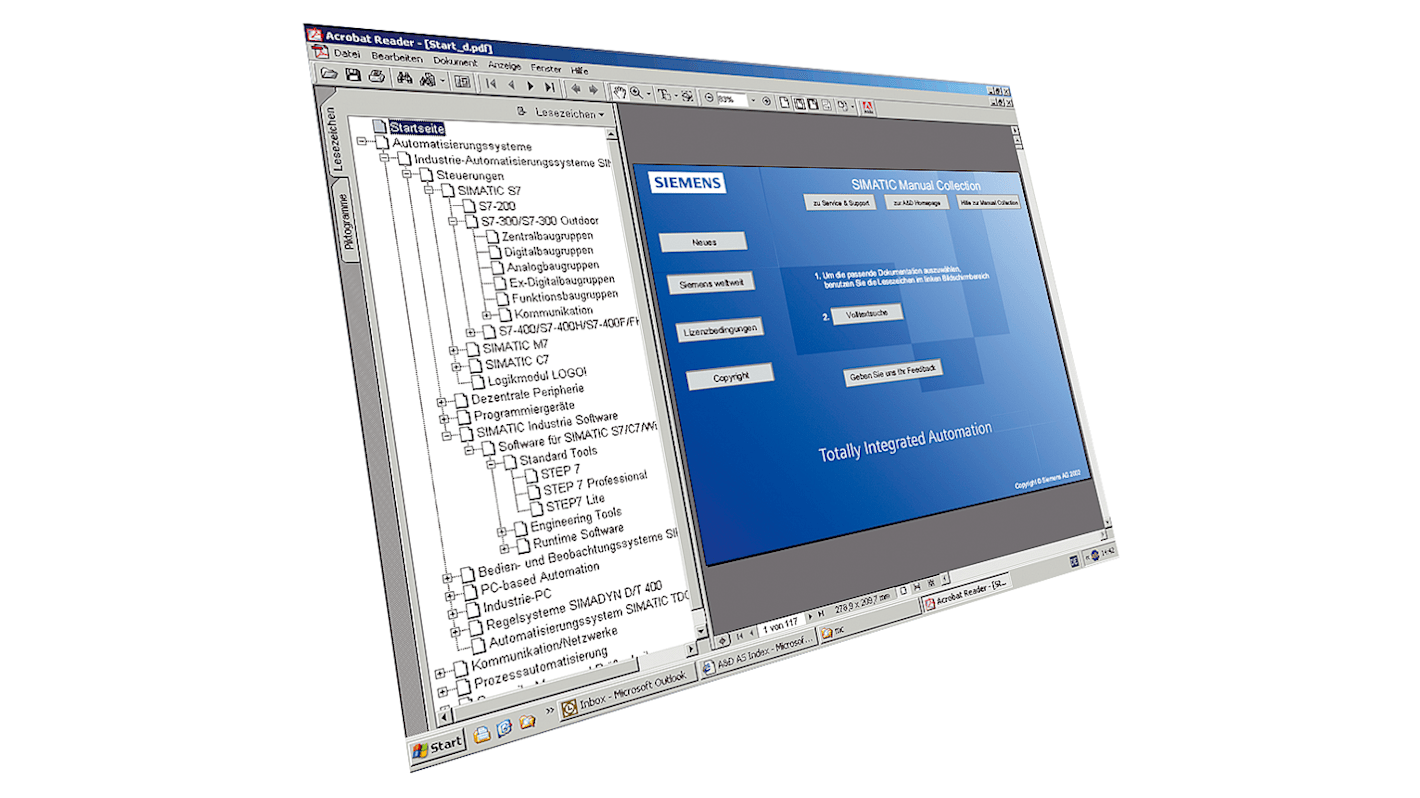The height and width of the screenshot is (798, 1420).
Task: Click Geben Sie uns Ihr Feedback button
Action: 893,372
